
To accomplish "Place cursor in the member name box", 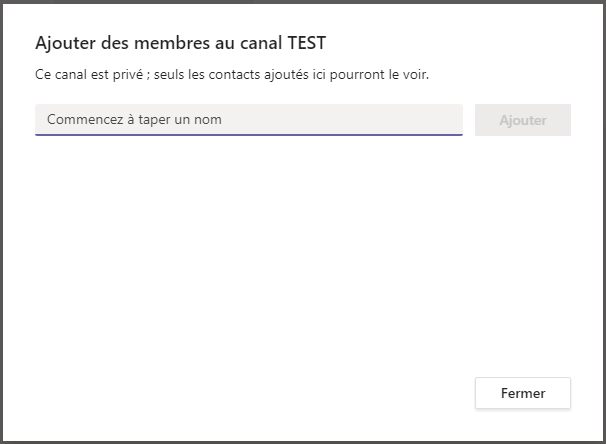I will pos(248,120).
